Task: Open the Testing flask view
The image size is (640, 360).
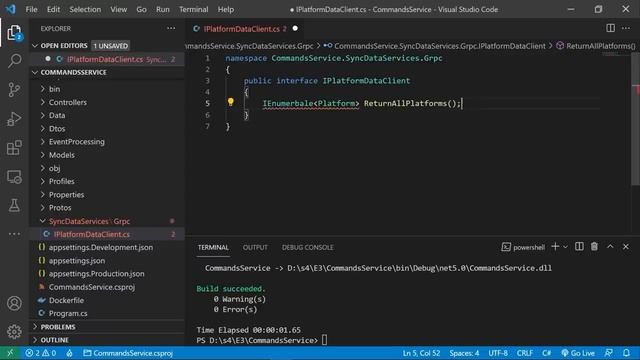Action: pyautogui.click(x=14, y=205)
